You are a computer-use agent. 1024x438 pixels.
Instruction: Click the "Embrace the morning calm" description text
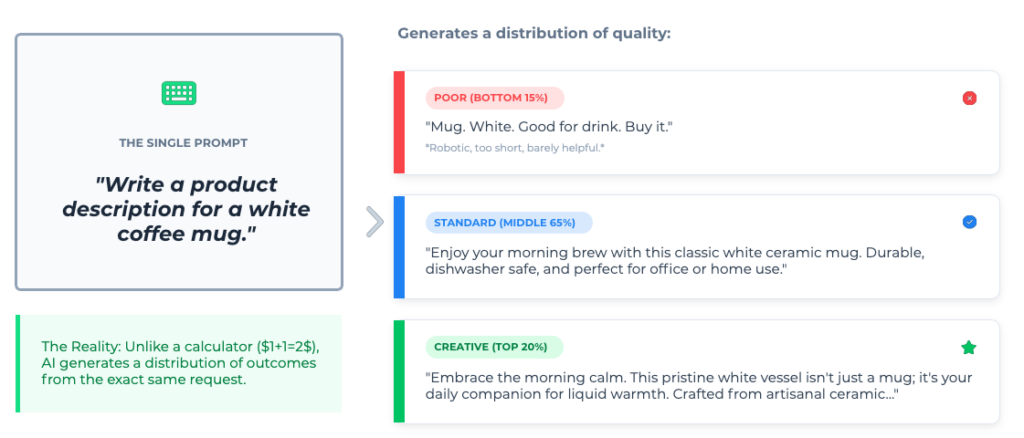[699, 386]
